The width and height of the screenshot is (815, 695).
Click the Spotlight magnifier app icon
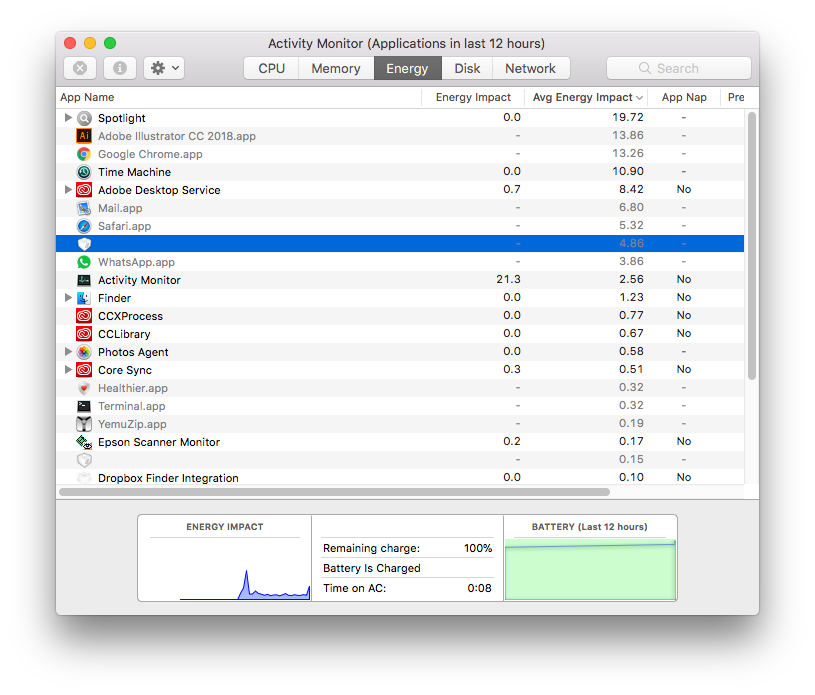coord(84,118)
